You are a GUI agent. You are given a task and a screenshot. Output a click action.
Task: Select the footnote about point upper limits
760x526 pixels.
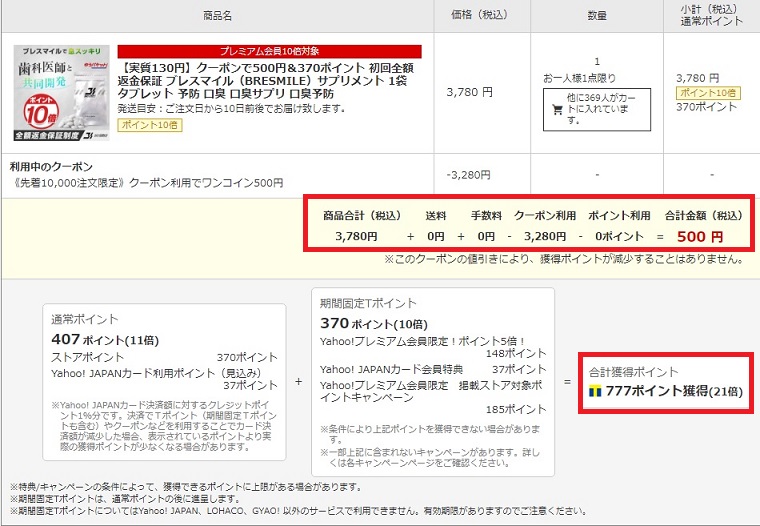click(186, 487)
